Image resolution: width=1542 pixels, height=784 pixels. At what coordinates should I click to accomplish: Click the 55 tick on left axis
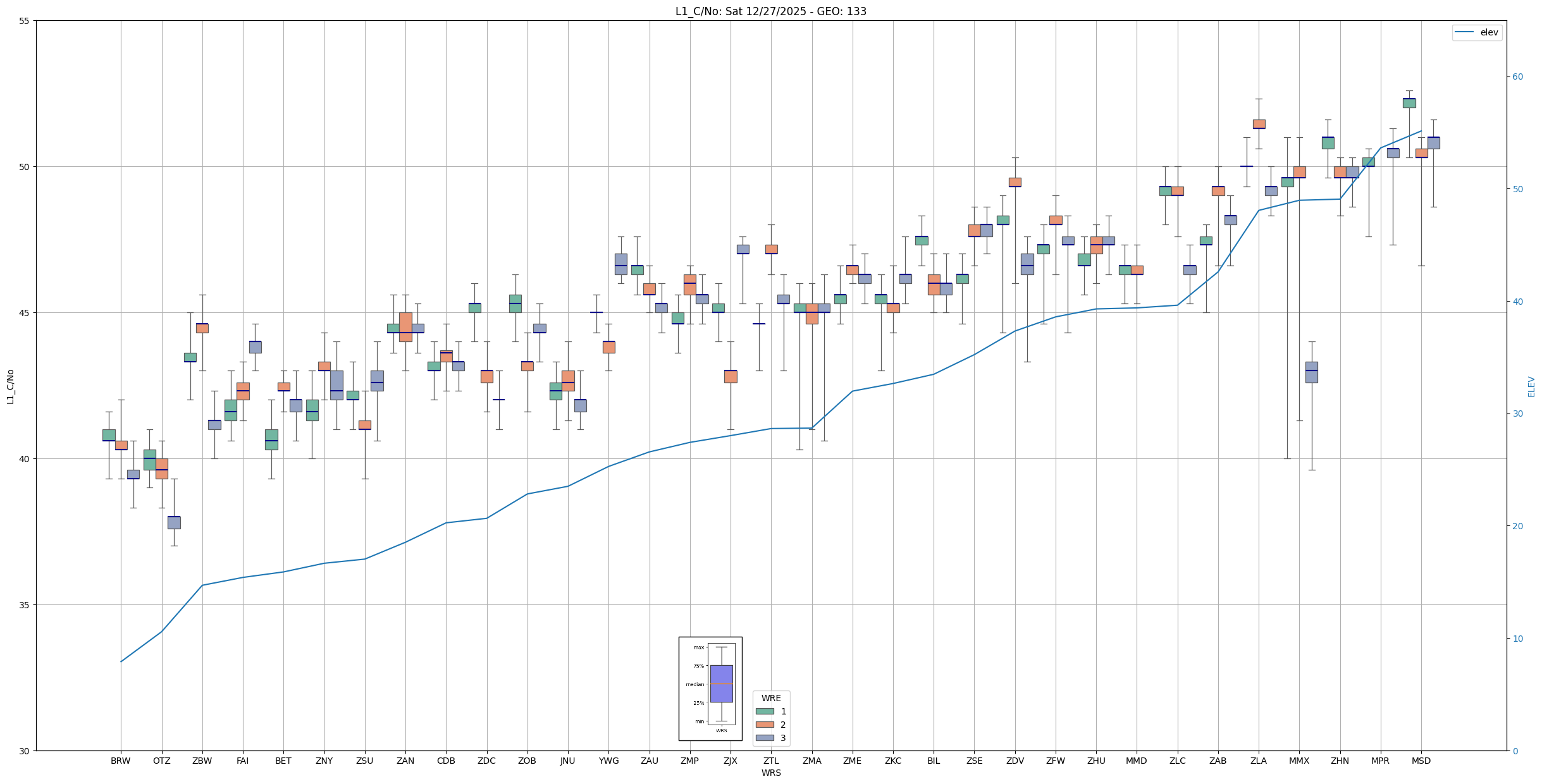tap(25, 21)
